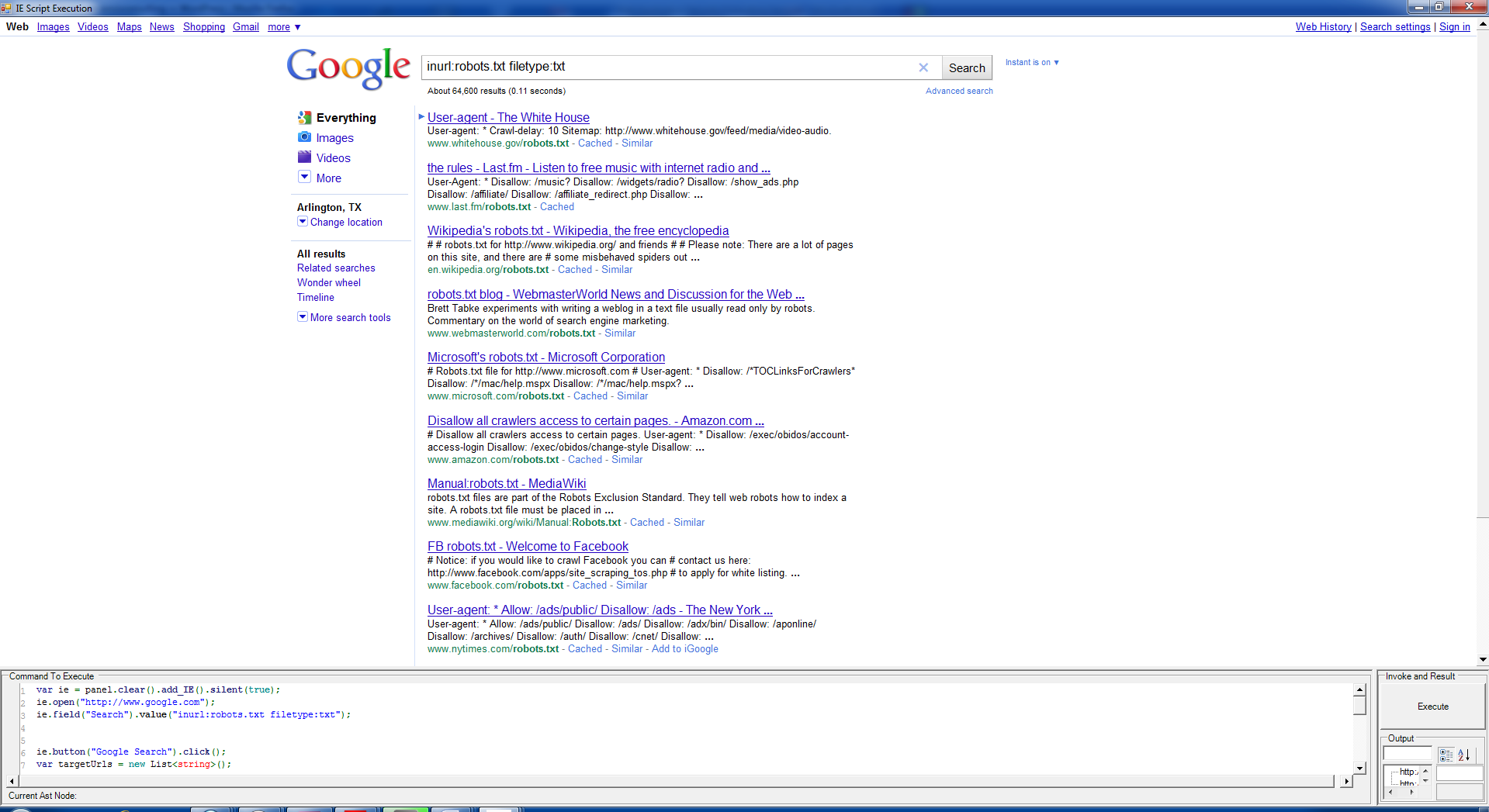Click the browser vertical scrollbar down arrow
This screenshot has height=812, width=1489.
[x=1483, y=660]
